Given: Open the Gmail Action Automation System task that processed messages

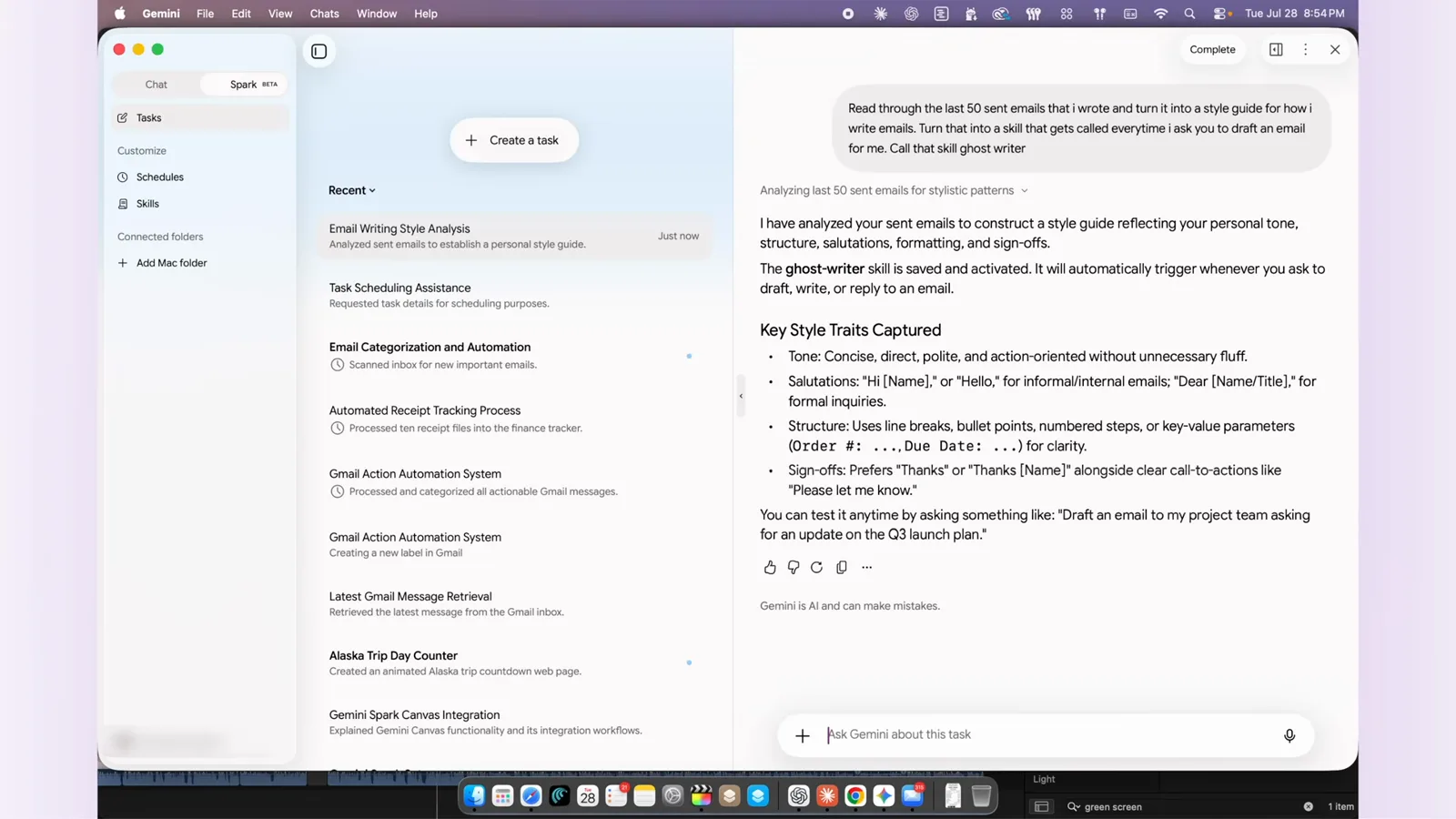Looking at the screenshot, I should pos(514,482).
